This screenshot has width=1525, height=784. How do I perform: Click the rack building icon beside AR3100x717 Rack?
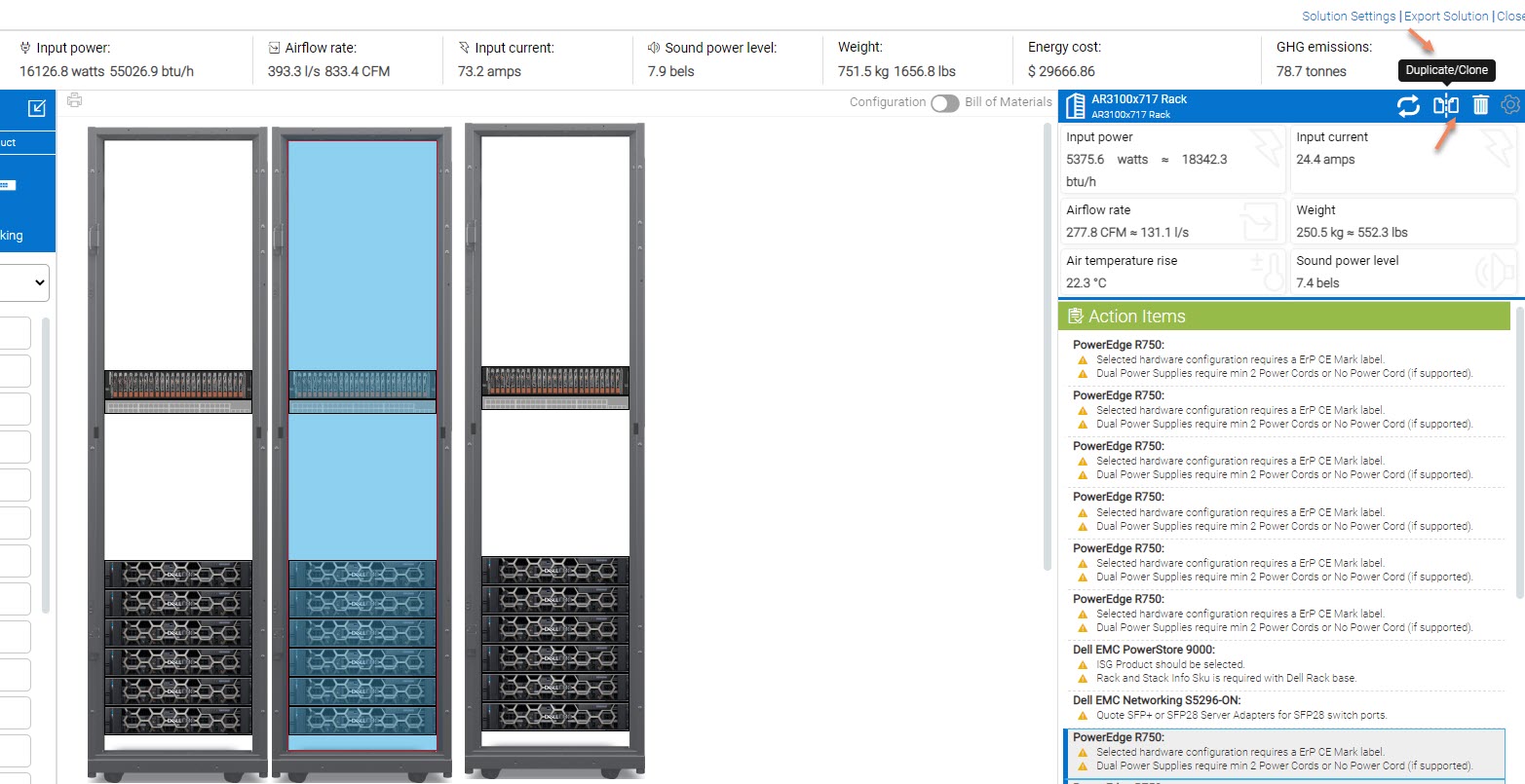pyautogui.click(x=1075, y=105)
